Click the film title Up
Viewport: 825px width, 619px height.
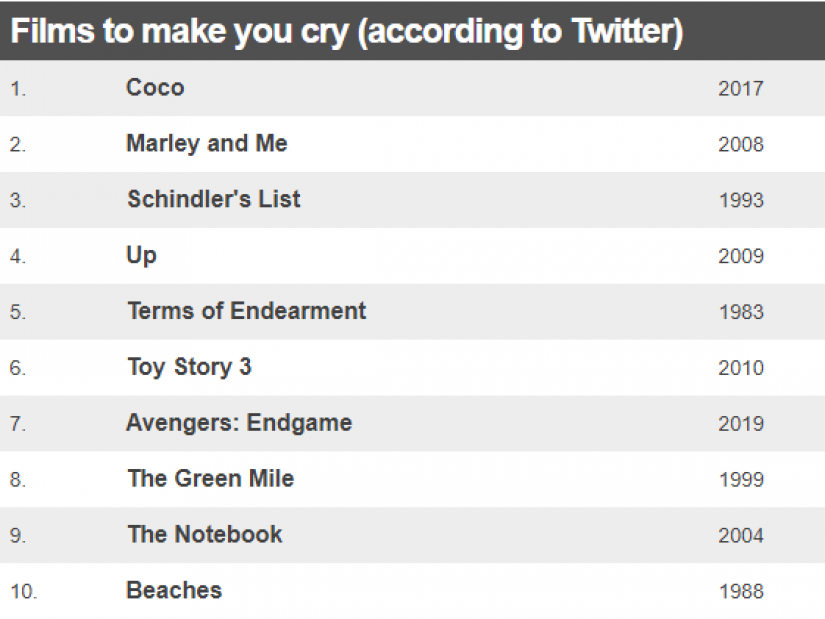[x=142, y=256]
